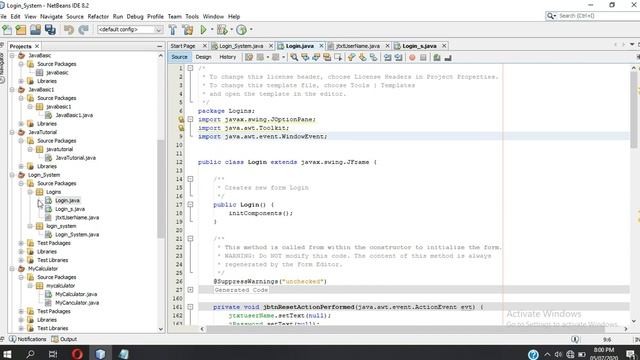The image size is (640, 360).
Task: Collapse the JavaTutorial project node
Action: tap(12, 132)
